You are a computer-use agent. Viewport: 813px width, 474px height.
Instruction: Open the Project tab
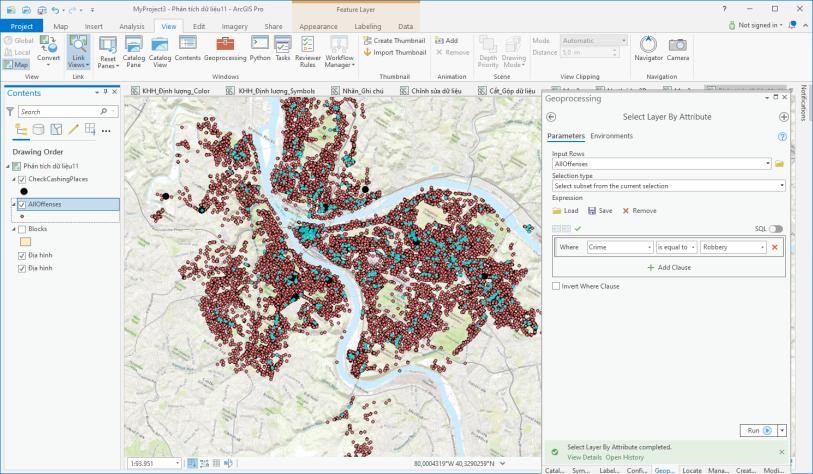pyautogui.click(x=22, y=26)
